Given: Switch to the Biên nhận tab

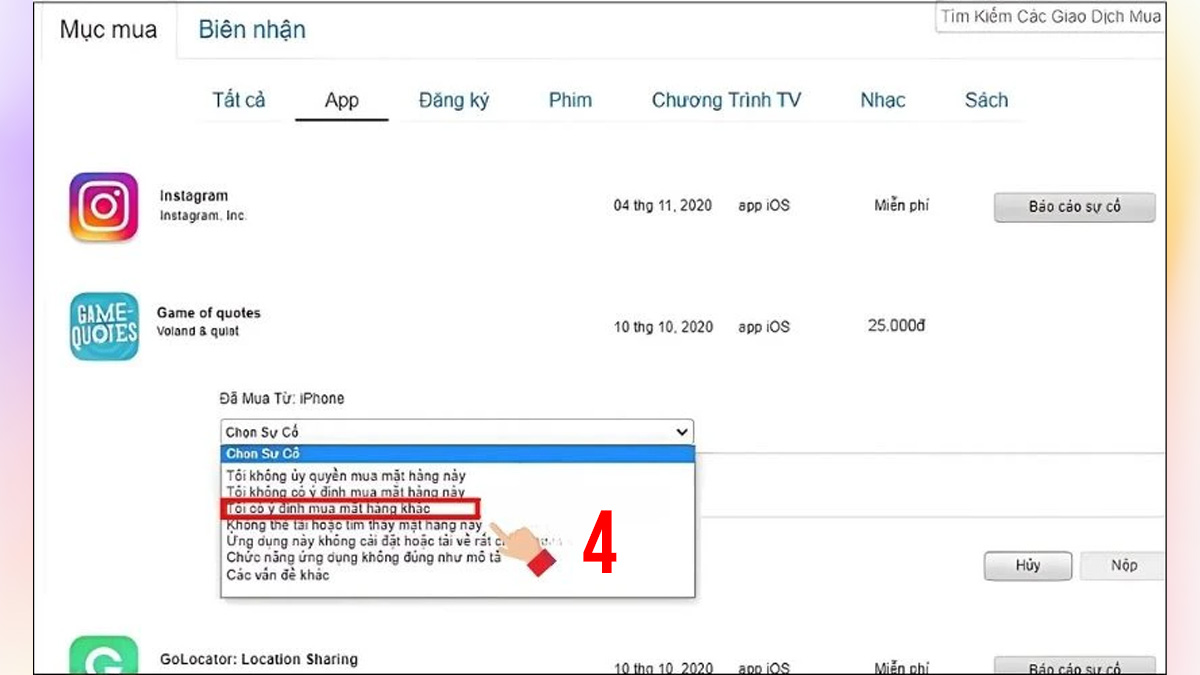Looking at the screenshot, I should click(252, 30).
